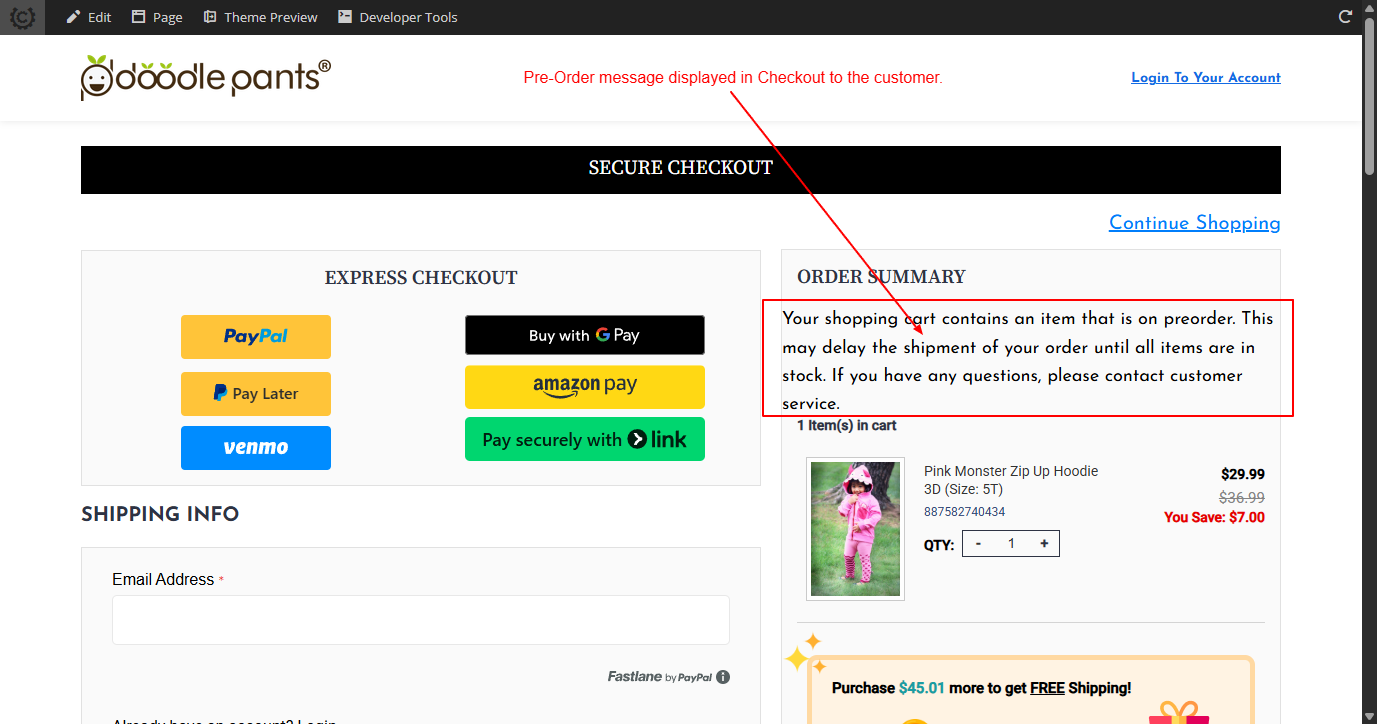Click the Pink Monster Zip Up Hoodie title
1377x724 pixels.
point(1011,480)
